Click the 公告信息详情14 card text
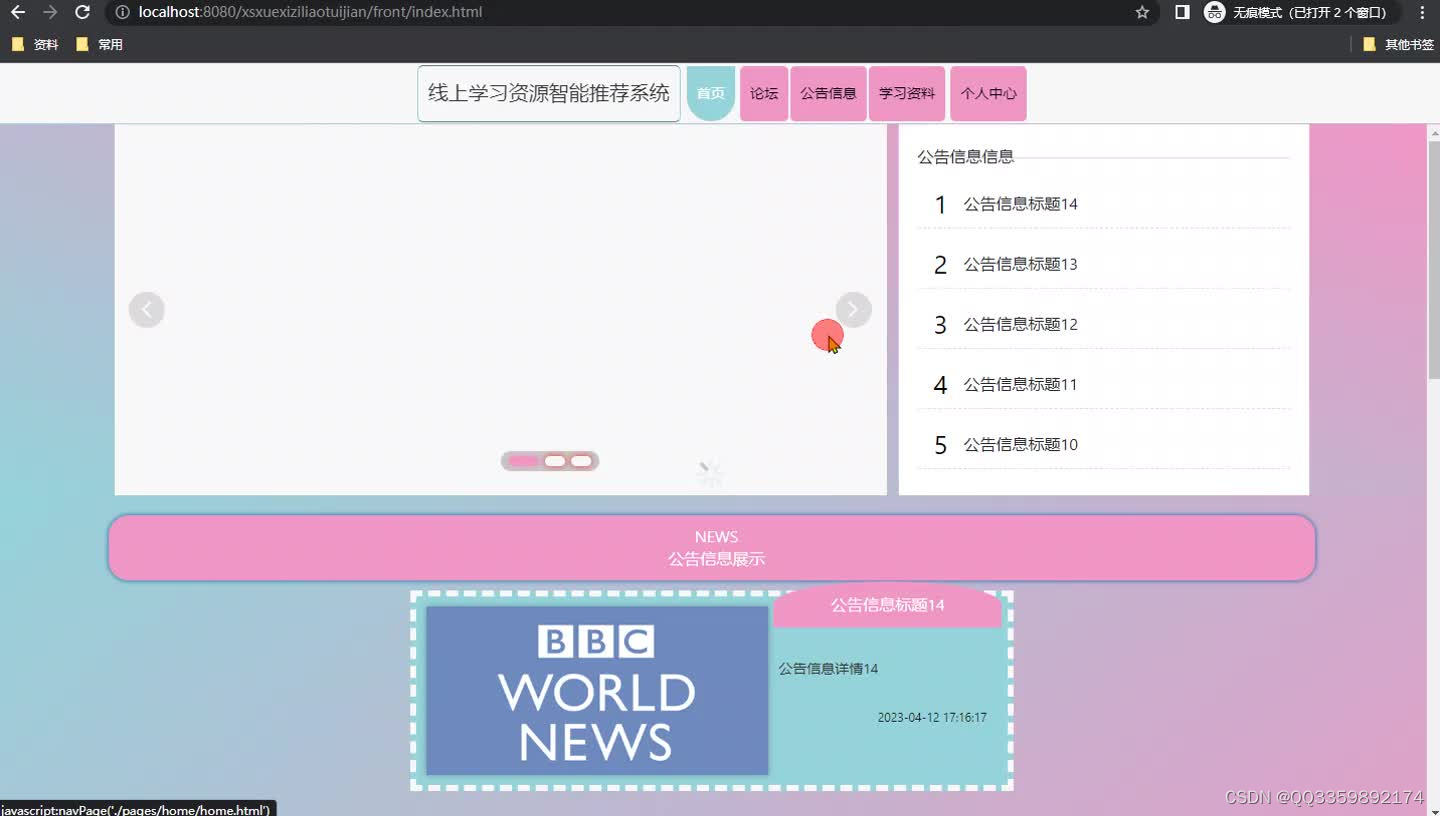 point(828,669)
